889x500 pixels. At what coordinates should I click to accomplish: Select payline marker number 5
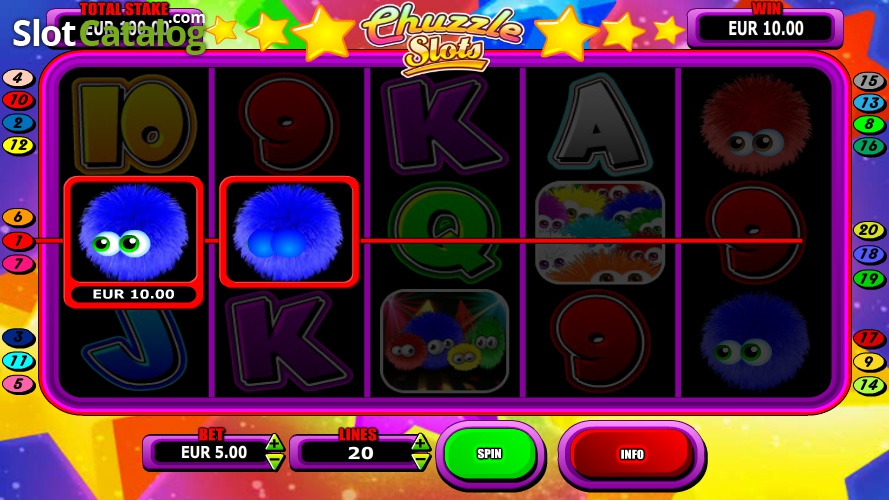click(18, 384)
